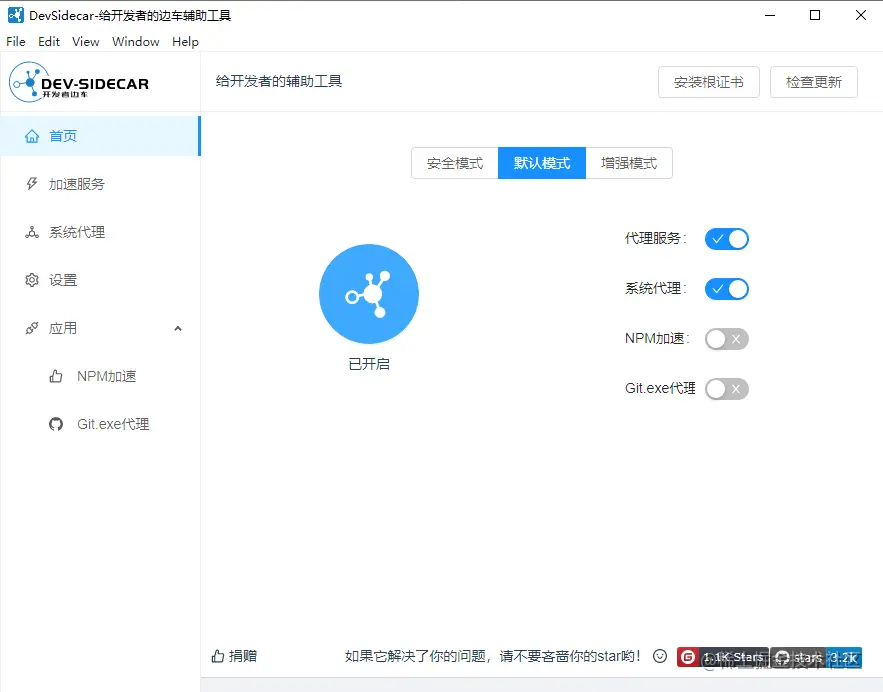
Task: Click the gear icon for 设置
Action: [32, 280]
